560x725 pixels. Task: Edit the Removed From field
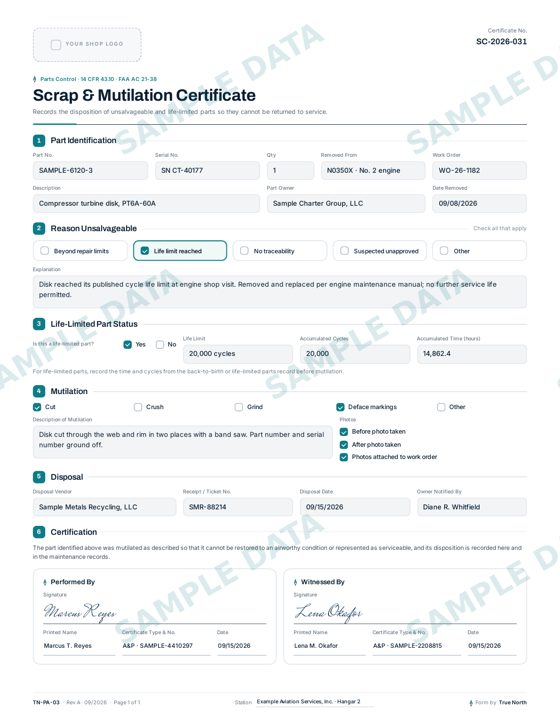click(x=373, y=171)
